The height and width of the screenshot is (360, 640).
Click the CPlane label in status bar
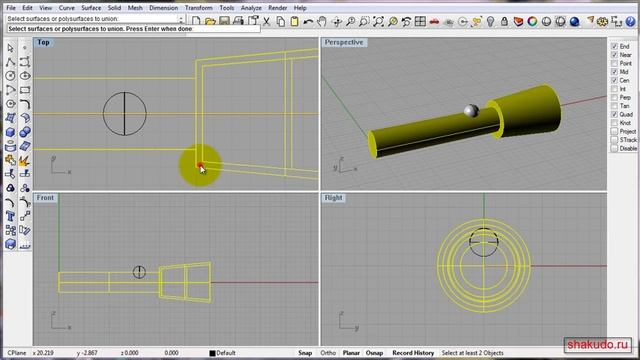[x=17, y=353]
